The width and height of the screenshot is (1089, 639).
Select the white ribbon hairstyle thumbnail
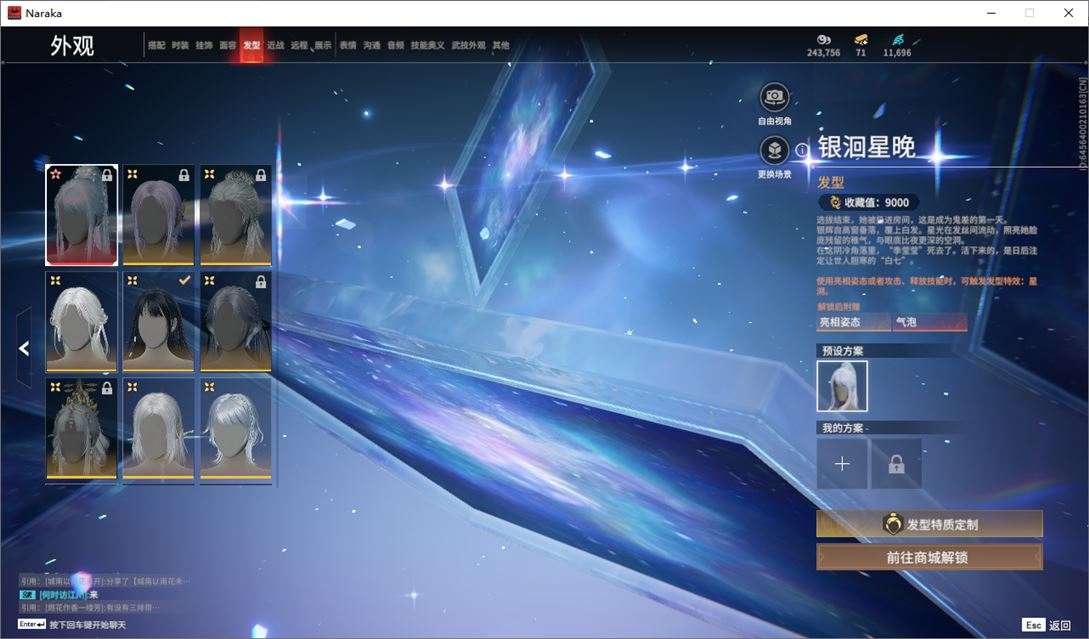click(81, 322)
